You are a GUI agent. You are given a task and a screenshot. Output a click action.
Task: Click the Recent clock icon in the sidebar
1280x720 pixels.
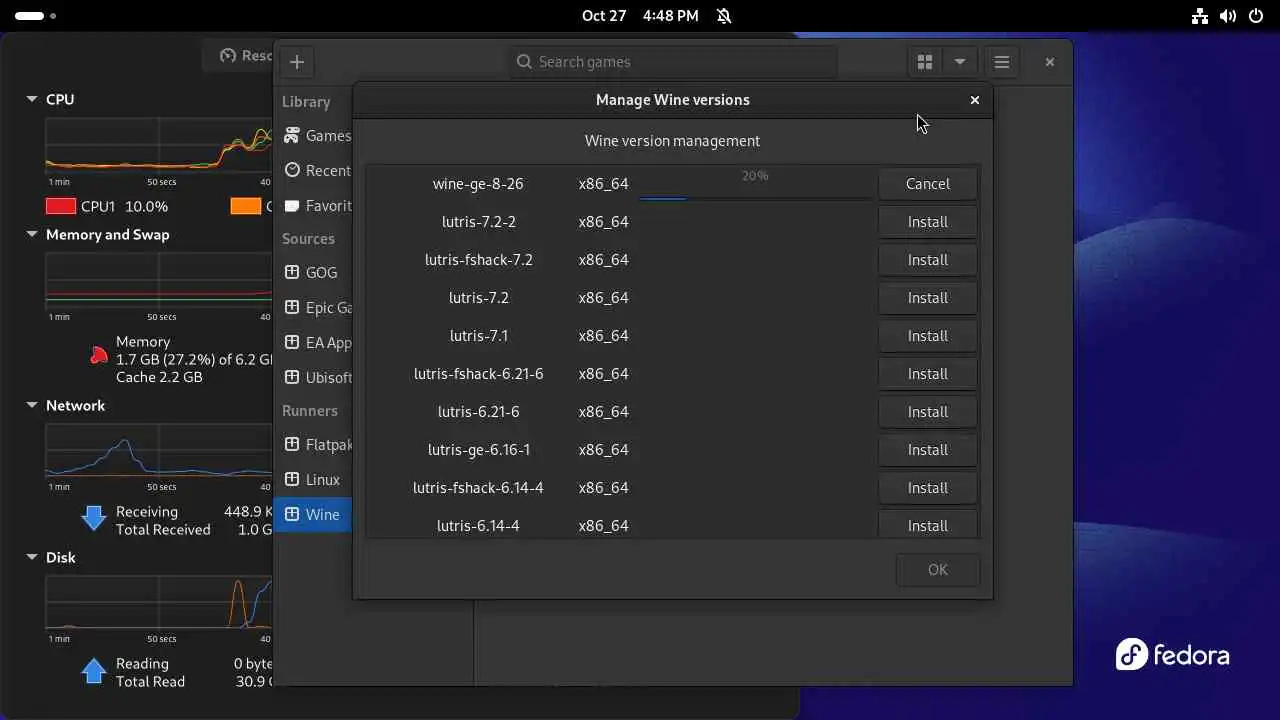(x=292, y=171)
